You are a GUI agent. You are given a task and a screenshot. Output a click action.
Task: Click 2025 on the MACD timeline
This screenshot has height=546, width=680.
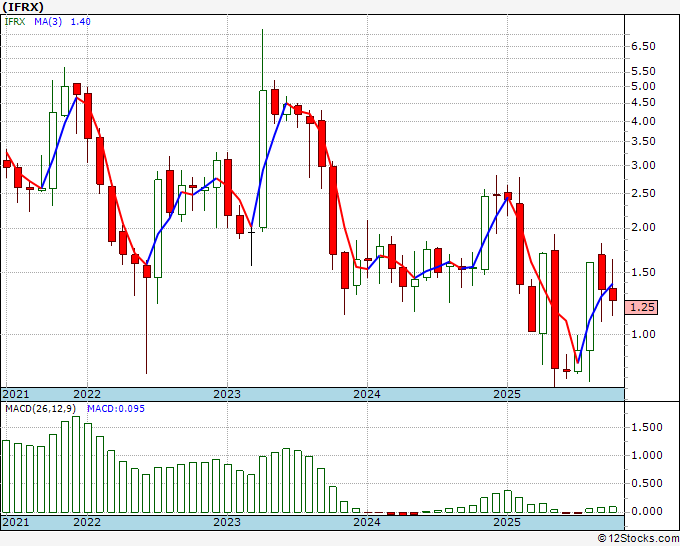pyautogui.click(x=507, y=522)
